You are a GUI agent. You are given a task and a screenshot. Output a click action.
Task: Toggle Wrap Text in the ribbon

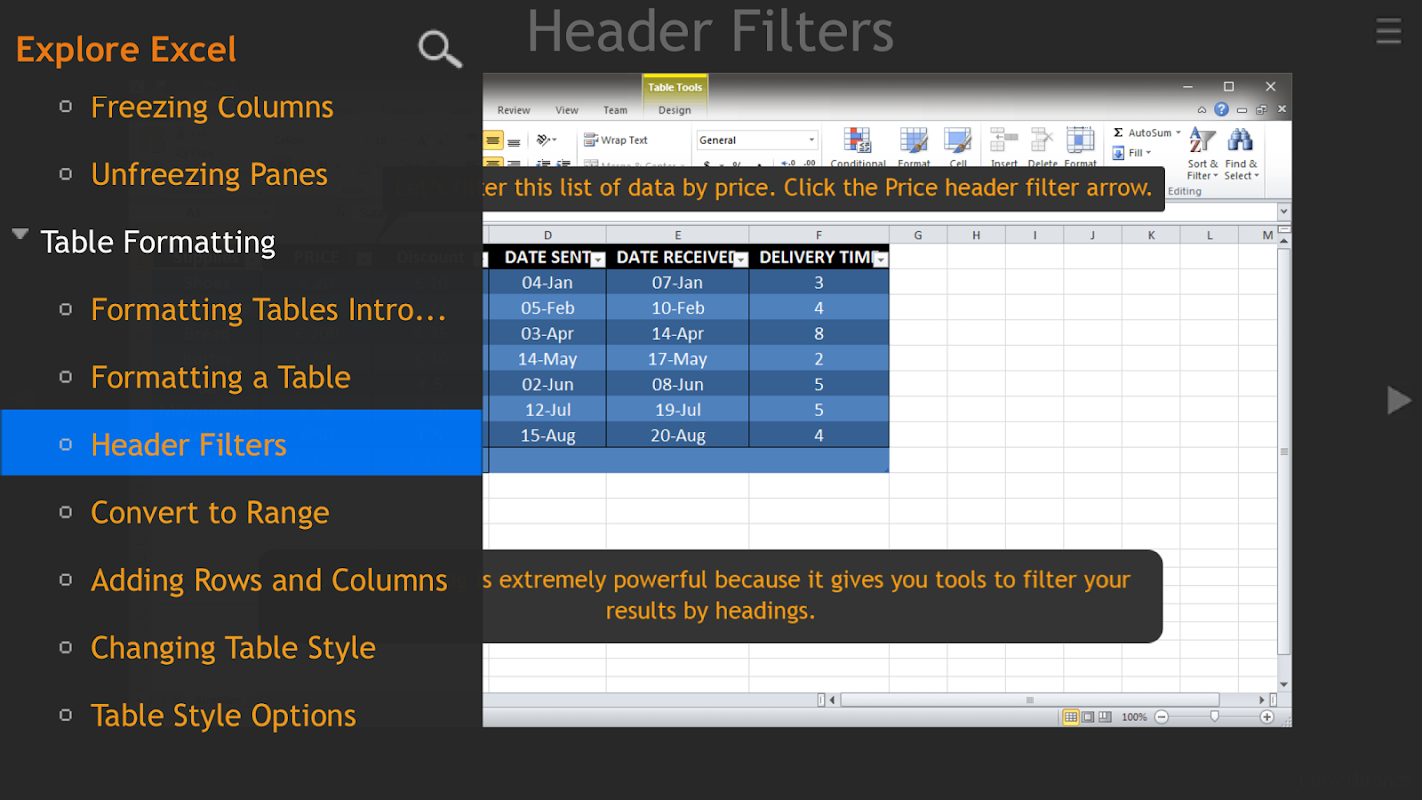point(616,140)
